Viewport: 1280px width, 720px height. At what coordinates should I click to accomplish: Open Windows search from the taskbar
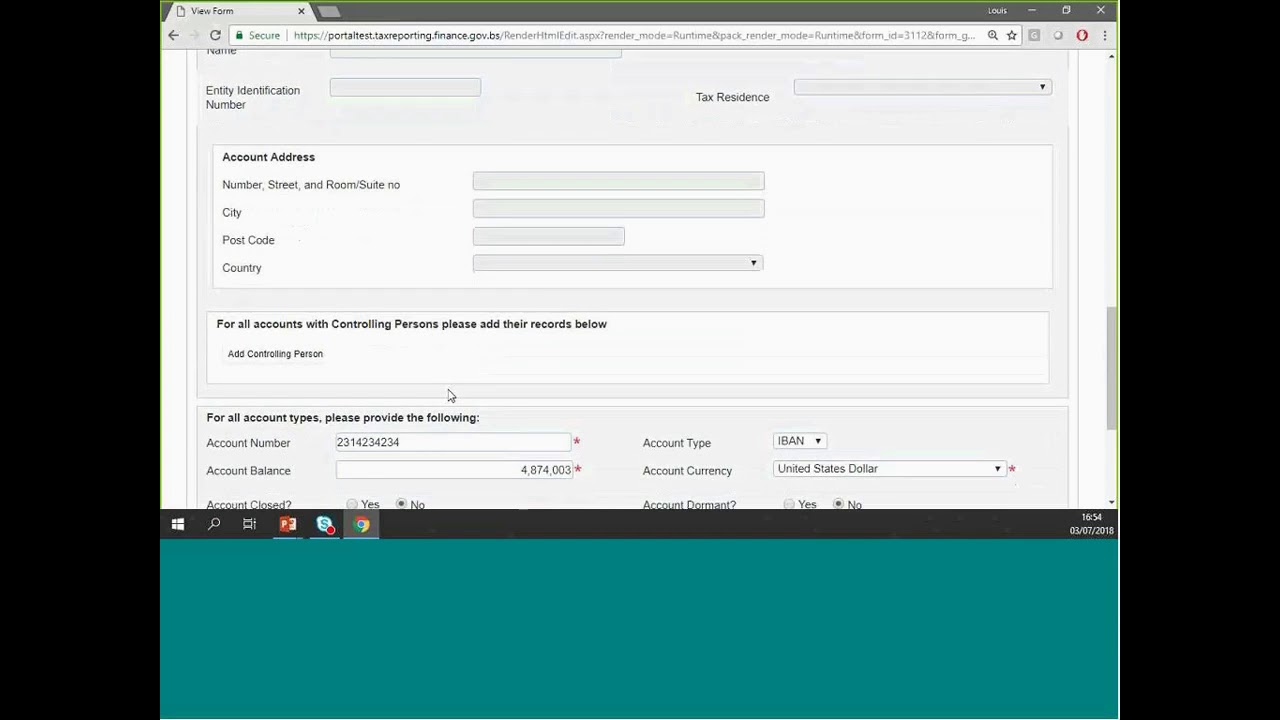coord(214,524)
